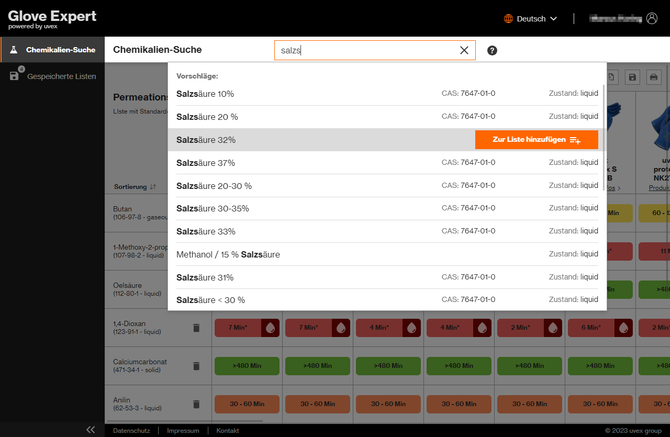Select suggestion Salzsäure 31%
Viewport: 670px width, 437px height.
[x=387, y=278]
